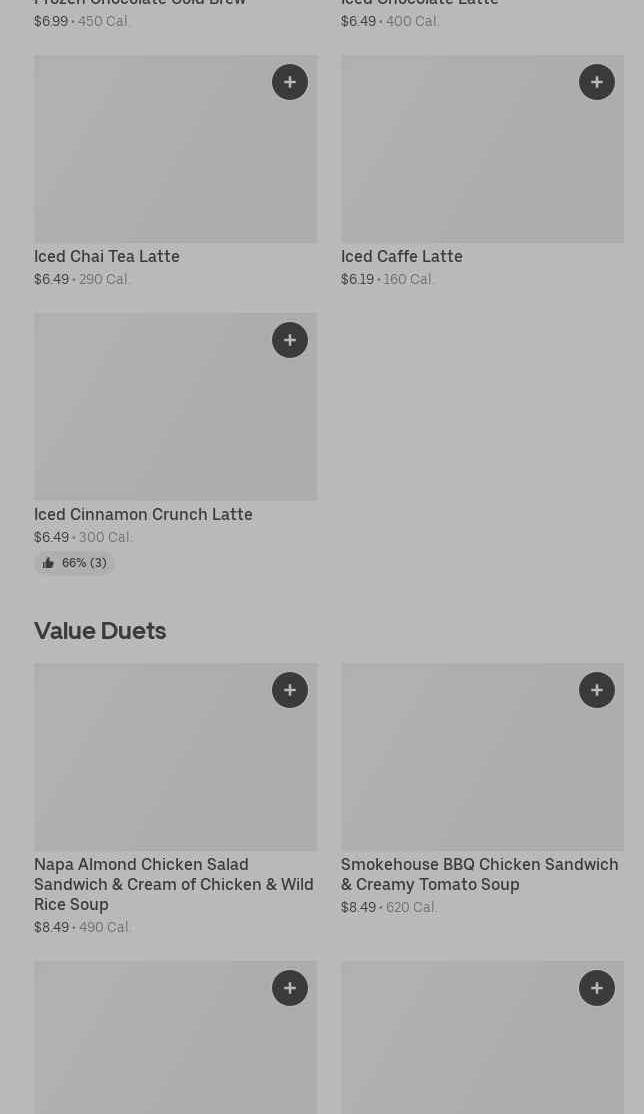
Task: Click thumbs-up 66% rating badge
Action: tap(75, 563)
